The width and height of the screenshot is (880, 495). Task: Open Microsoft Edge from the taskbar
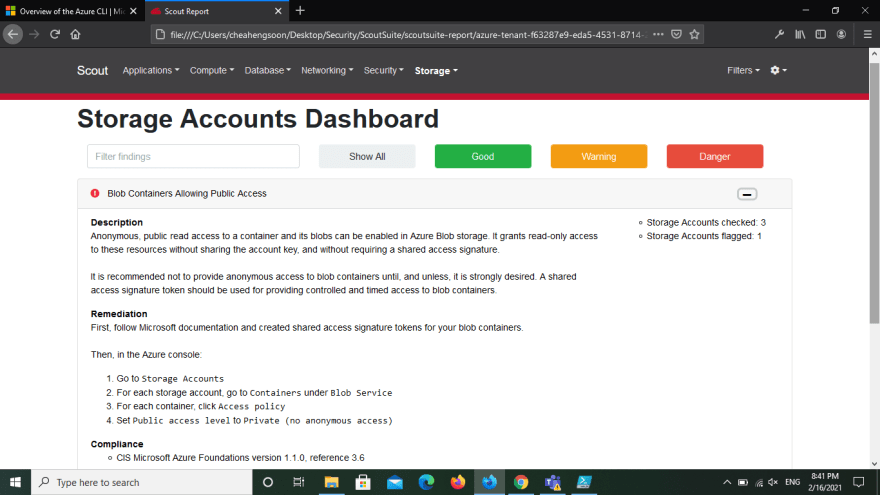(x=426, y=482)
